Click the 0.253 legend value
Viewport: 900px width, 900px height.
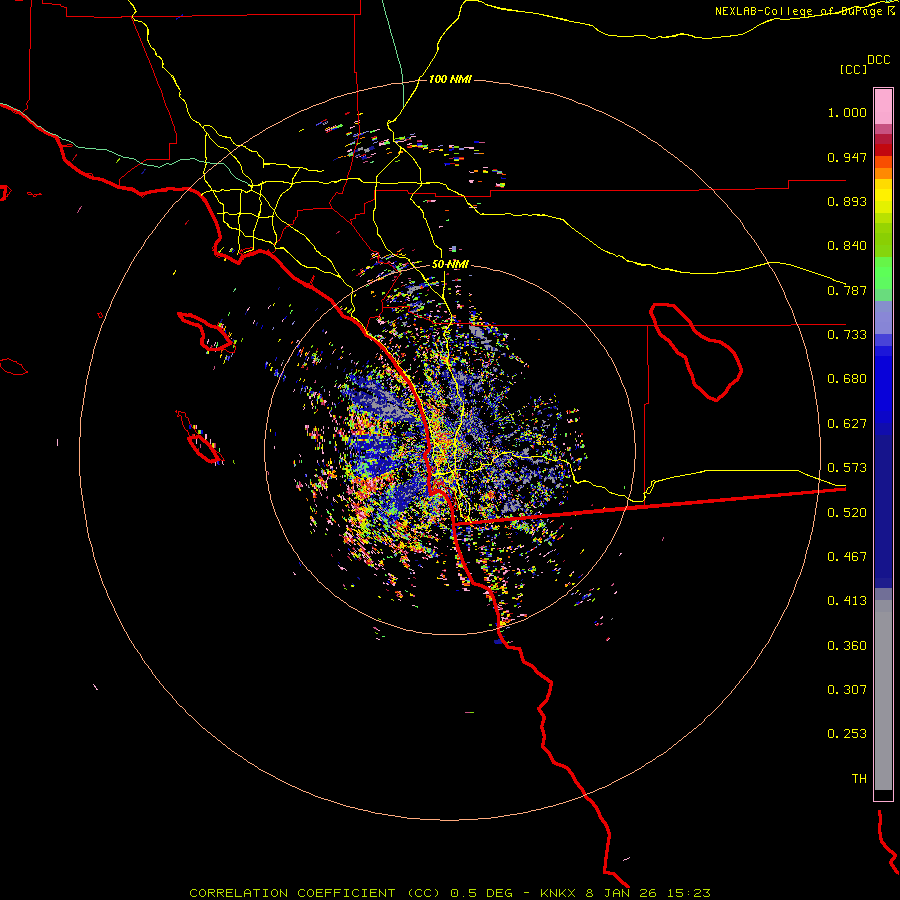point(847,734)
